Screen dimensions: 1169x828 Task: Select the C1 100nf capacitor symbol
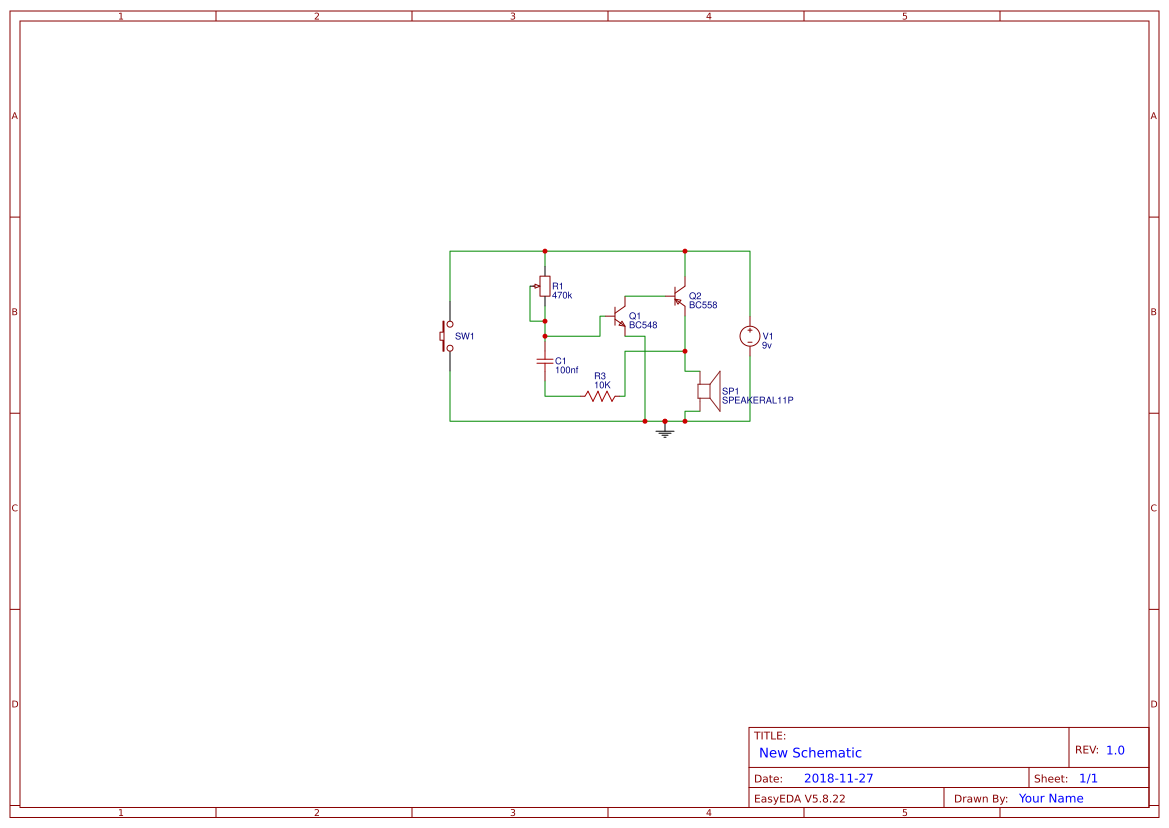pyautogui.click(x=544, y=361)
